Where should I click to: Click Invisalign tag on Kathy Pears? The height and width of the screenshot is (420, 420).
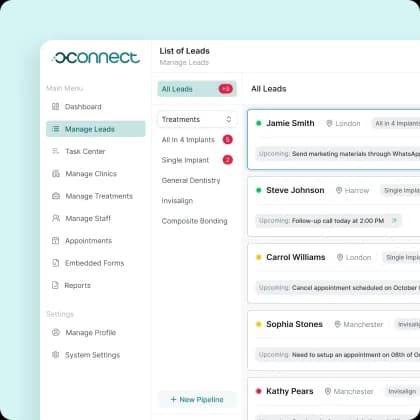402,391
